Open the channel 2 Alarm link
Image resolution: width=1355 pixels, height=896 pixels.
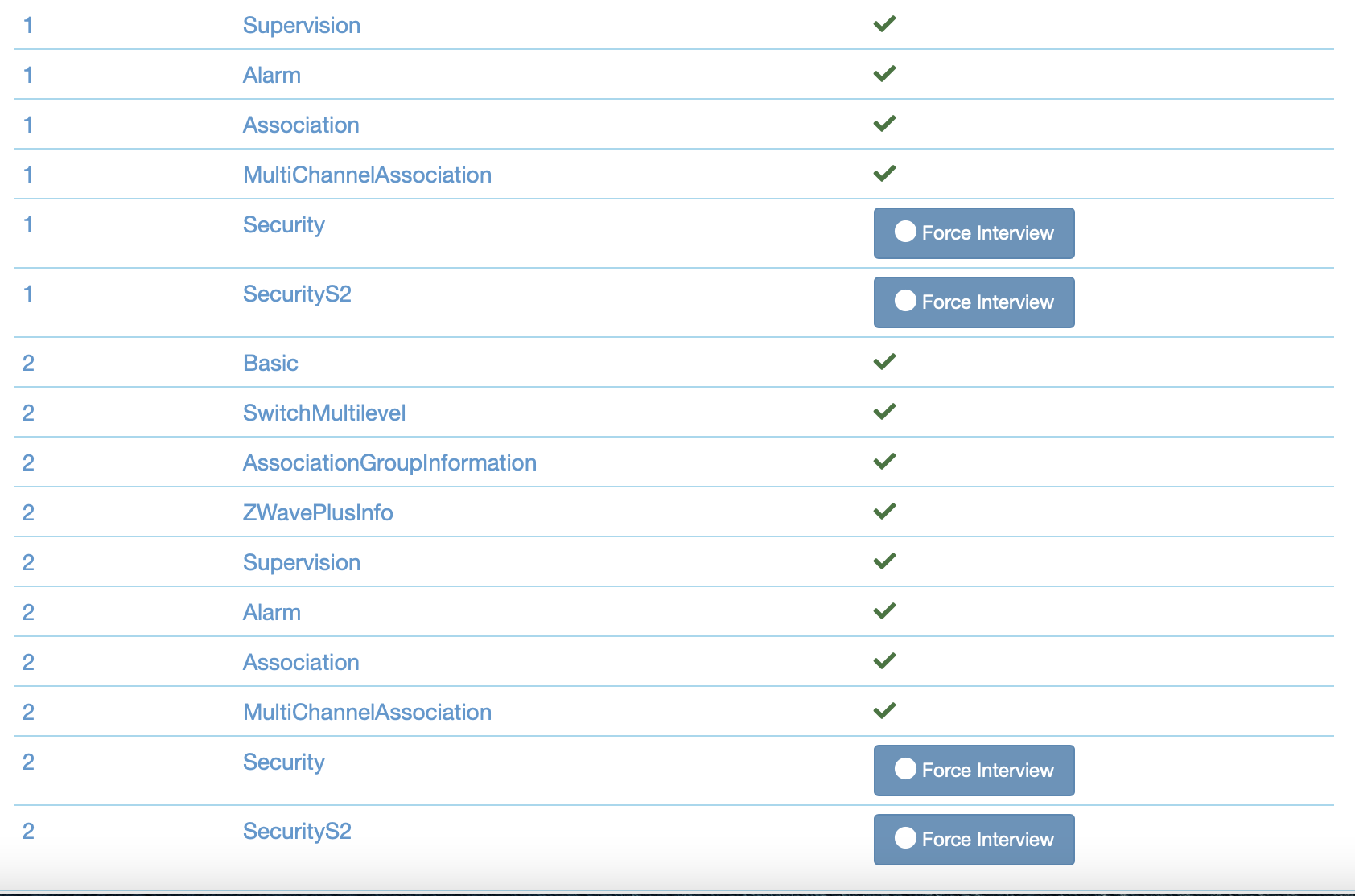272,613
